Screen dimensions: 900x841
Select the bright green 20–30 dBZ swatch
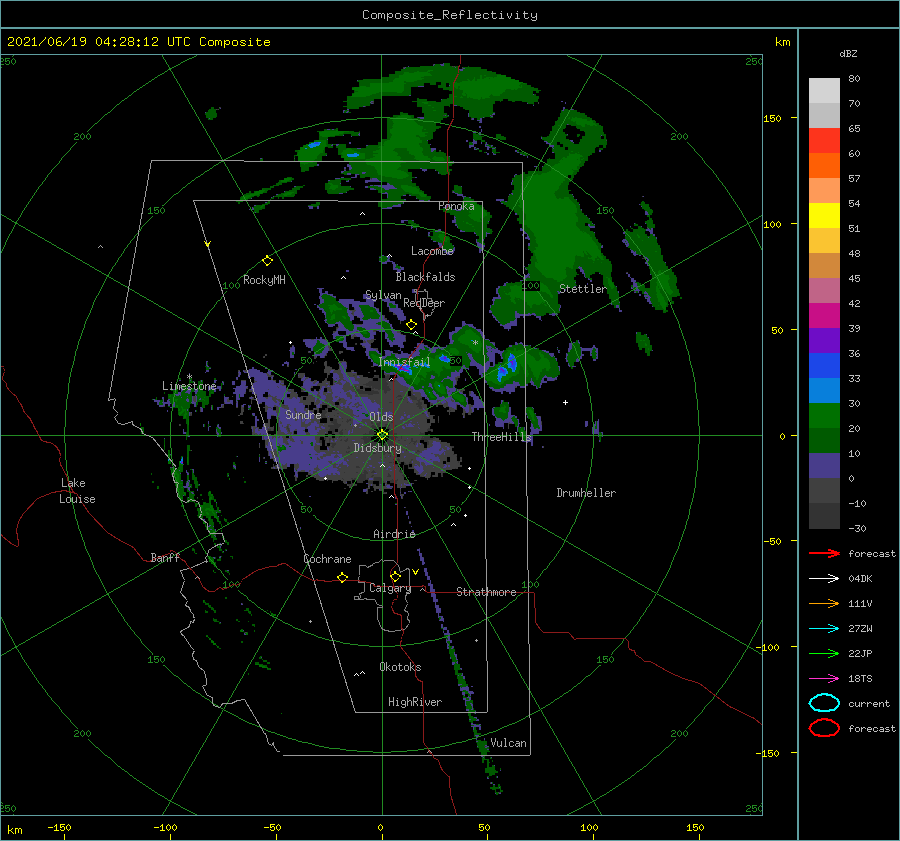[x=824, y=415]
